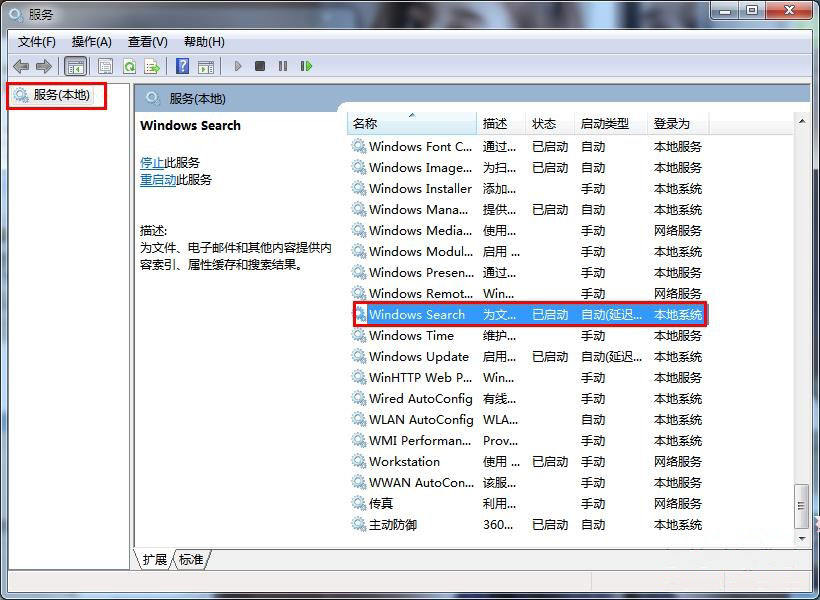Image resolution: width=820 pixels, height=600 pixels.
Task: Click the gear icon of WinHTTP Web P...
Action: point(359,377)
